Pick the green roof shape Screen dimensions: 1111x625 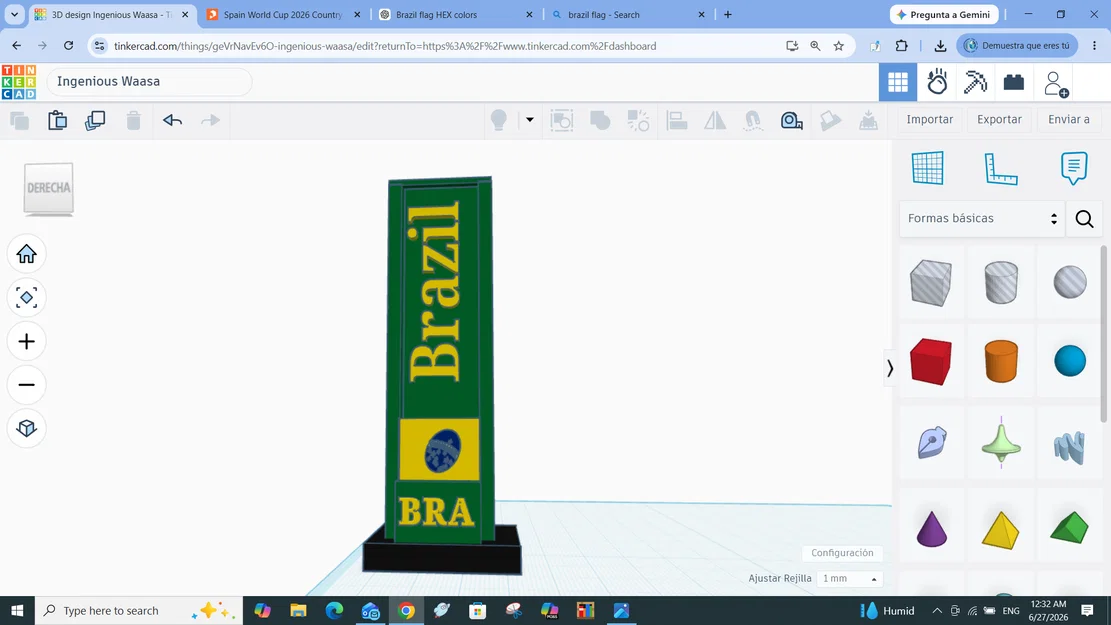pos(1069,527)
